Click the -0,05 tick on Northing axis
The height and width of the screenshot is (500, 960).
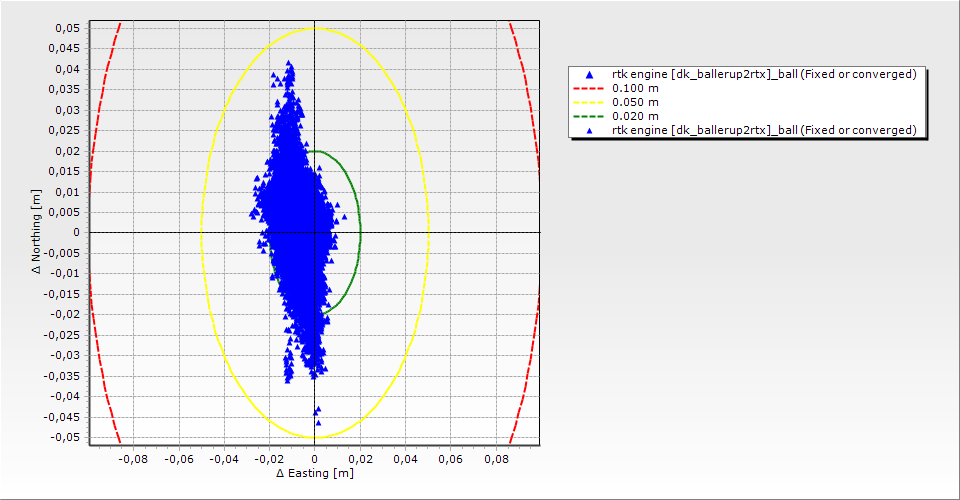coord(64,438)
